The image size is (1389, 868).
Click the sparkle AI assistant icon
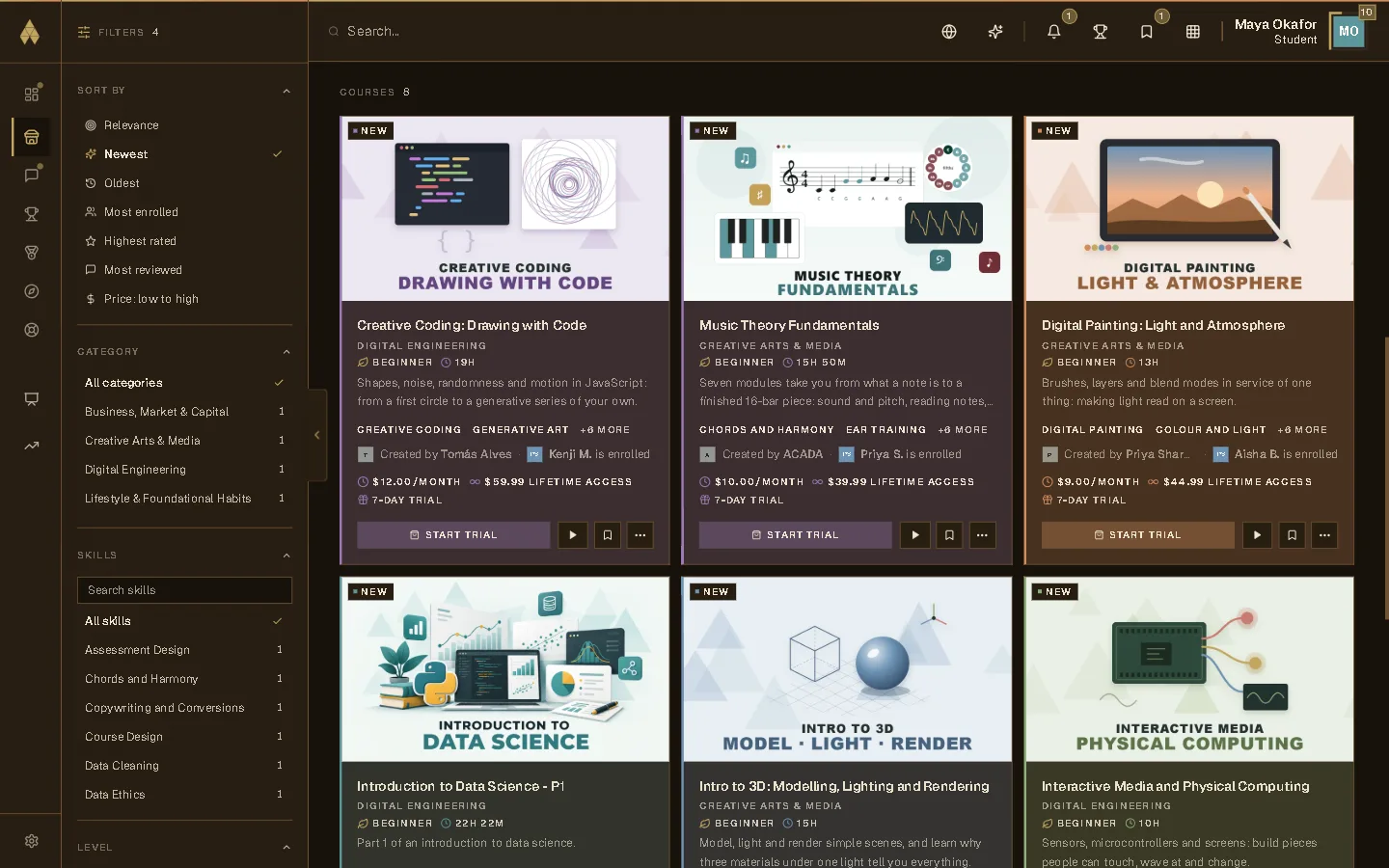pyautogui.click(x=995, y=32)
